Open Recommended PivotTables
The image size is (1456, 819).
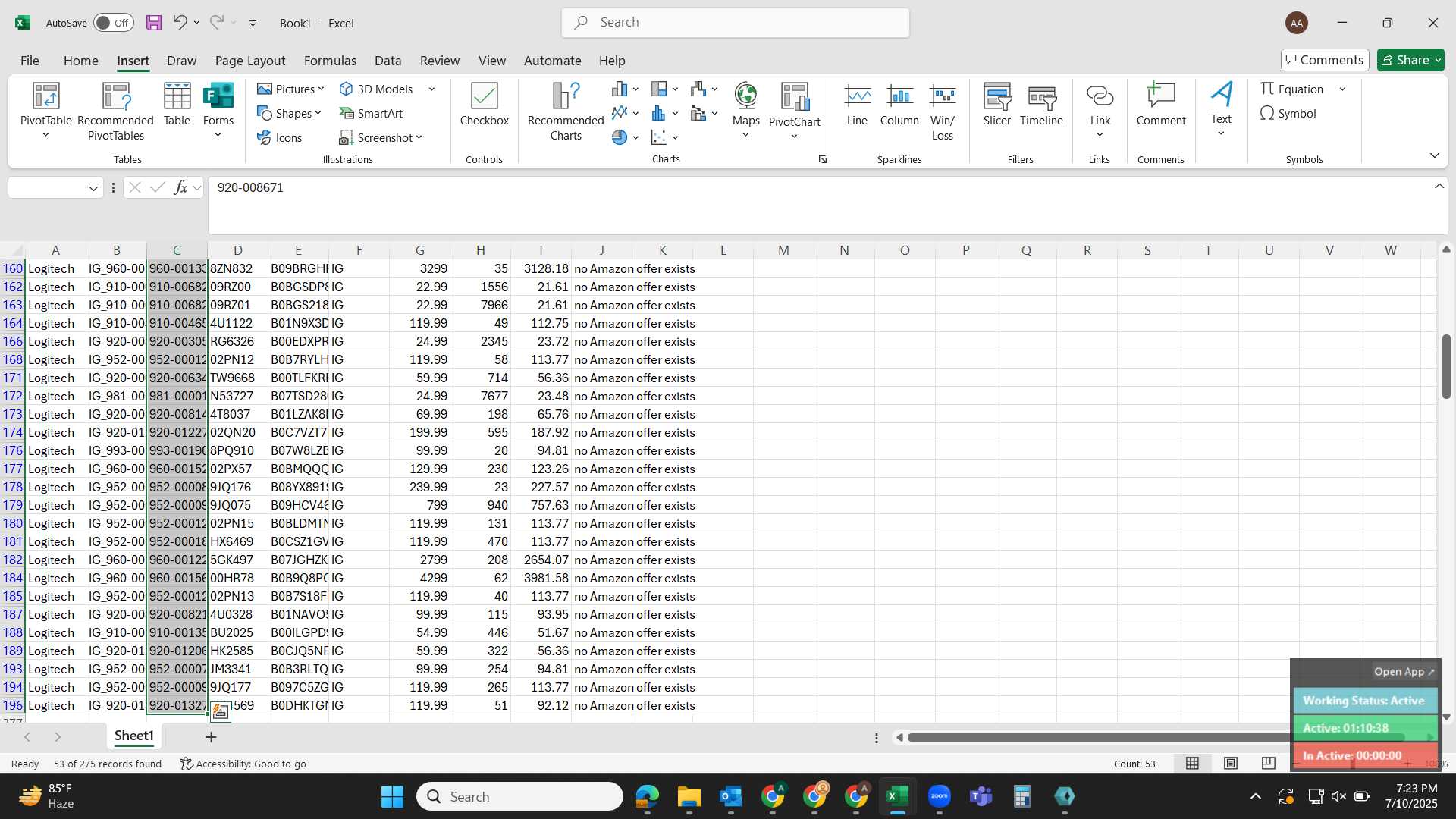[x=115, y=111]
